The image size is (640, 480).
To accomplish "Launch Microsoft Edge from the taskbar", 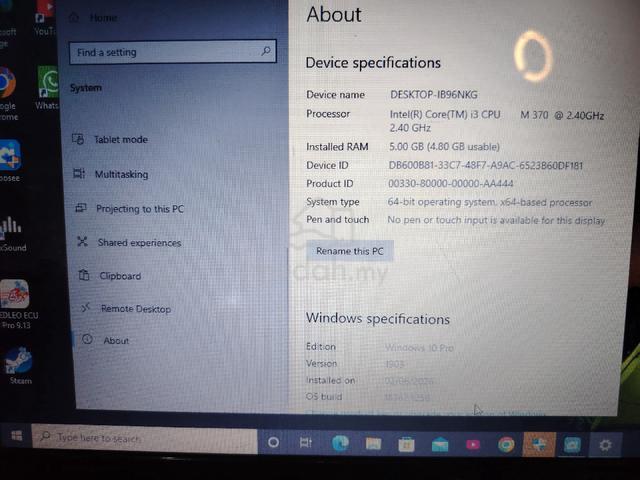I will point(340,443).
